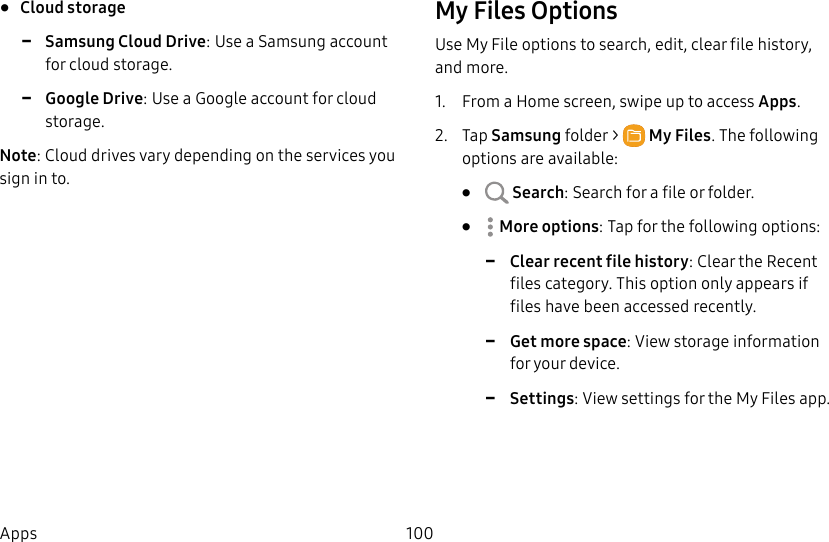Click the bold Samsung folder word
Image resolution: width=829 pixels, height=542 pixels.
pos(526,136)
